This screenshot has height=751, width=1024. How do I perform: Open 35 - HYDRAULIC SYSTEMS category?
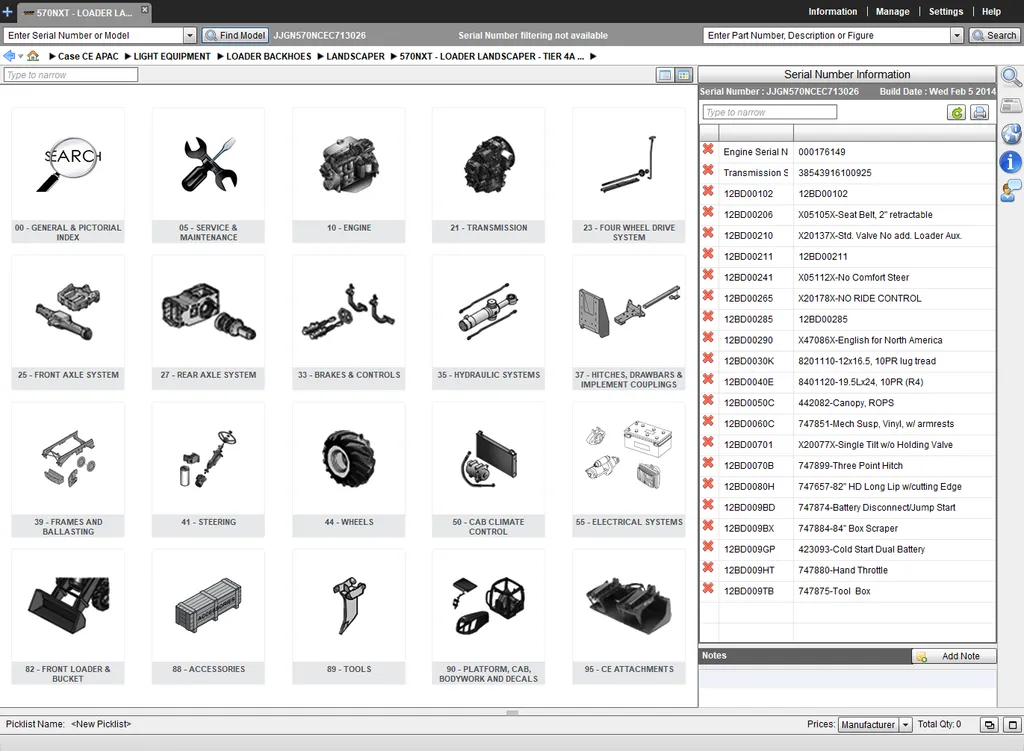(488, 323)
